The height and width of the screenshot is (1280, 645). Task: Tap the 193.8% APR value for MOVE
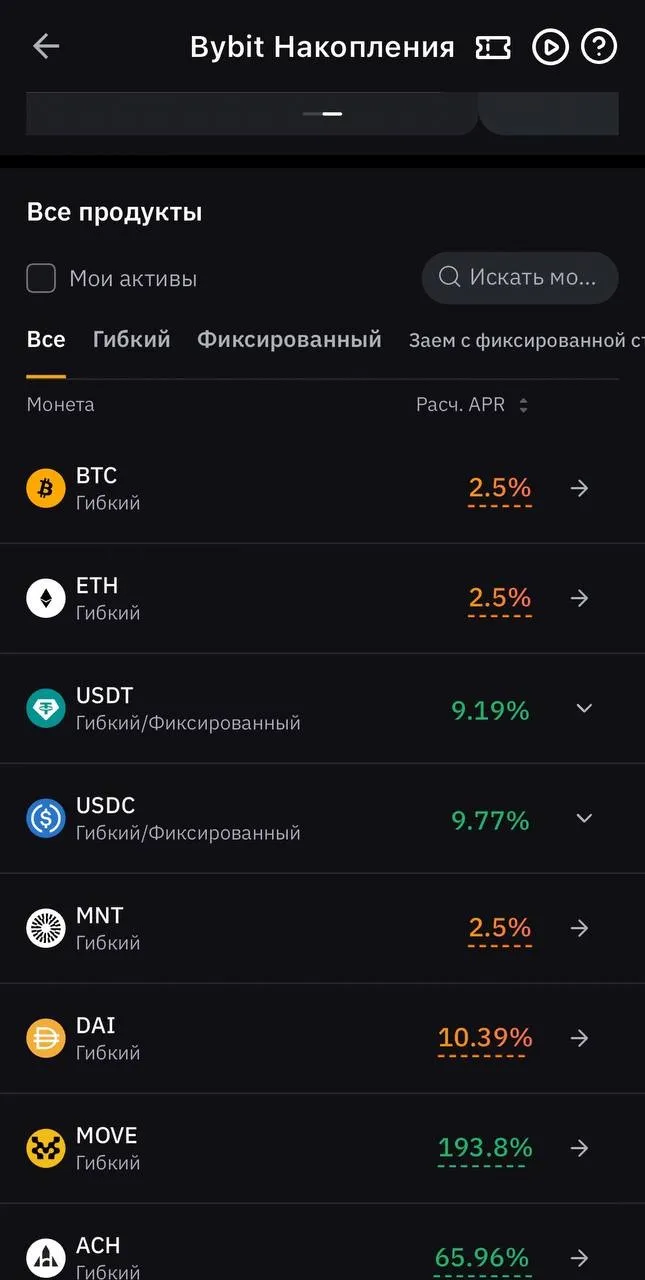point(485,1148)
